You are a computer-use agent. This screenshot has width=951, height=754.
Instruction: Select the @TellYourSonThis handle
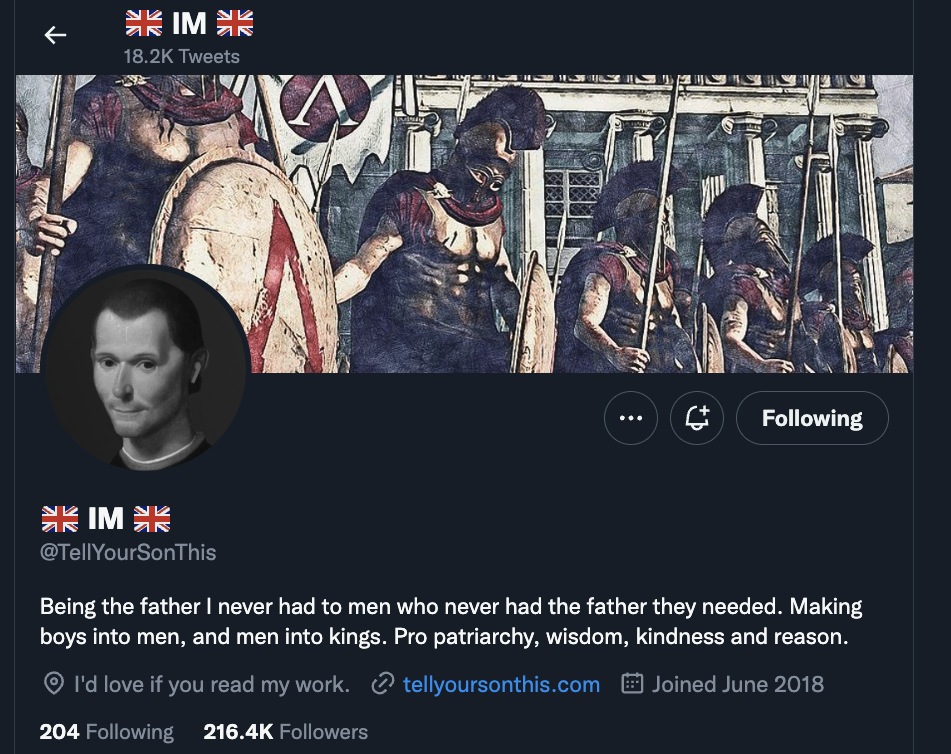[128, 552]
